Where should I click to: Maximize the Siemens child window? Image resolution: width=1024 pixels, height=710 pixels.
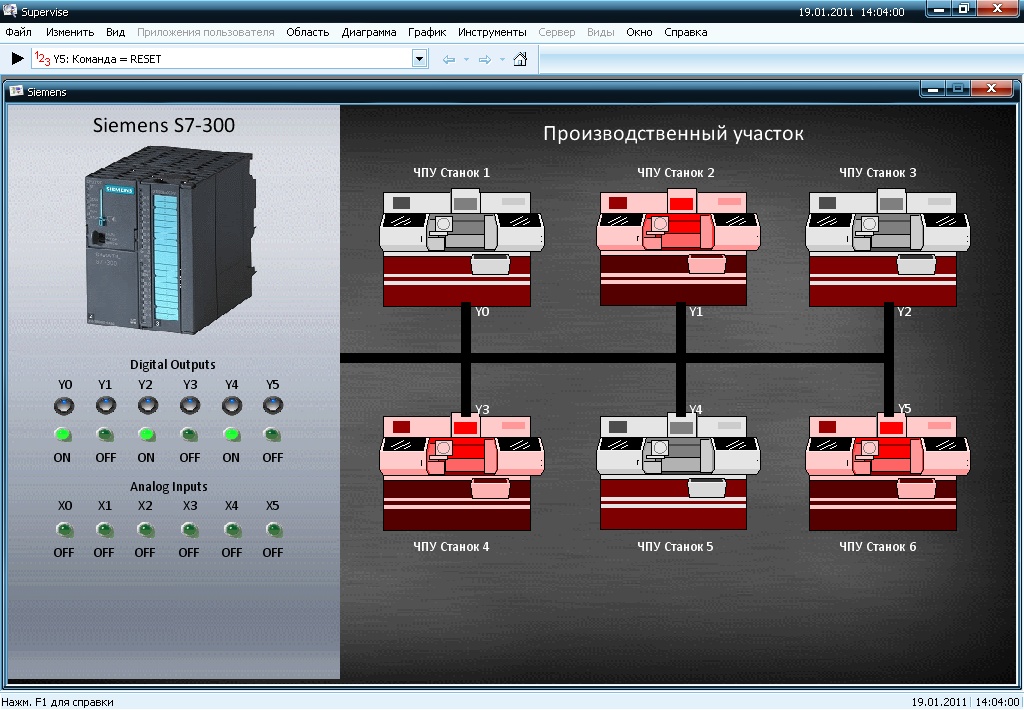point(957,88)
